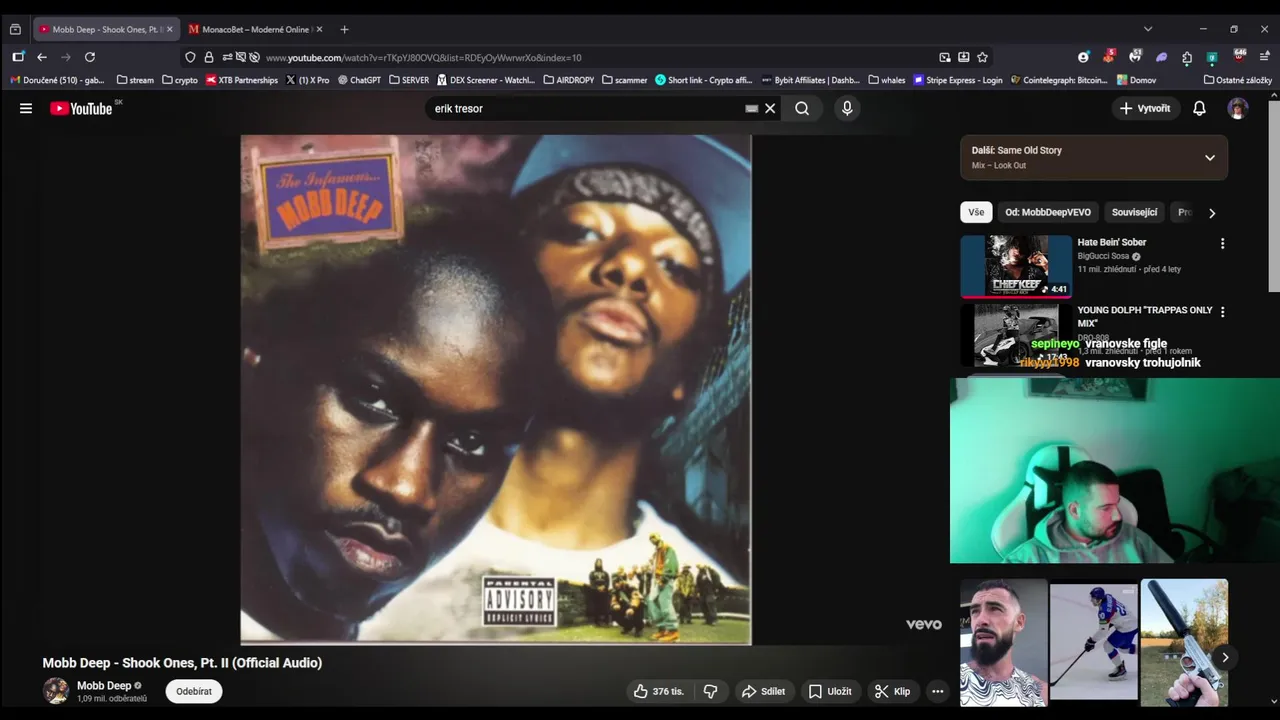The width and height of the screenshot is (1280, 720).
Task: Open options menu for Hate Bein' Sober
Action: point(1222,243)
